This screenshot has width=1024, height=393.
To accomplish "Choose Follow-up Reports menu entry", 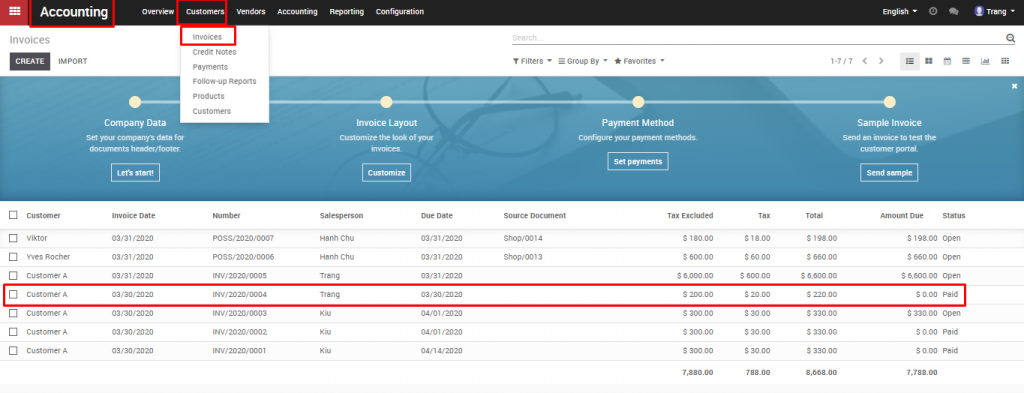I will pos(225,82).
